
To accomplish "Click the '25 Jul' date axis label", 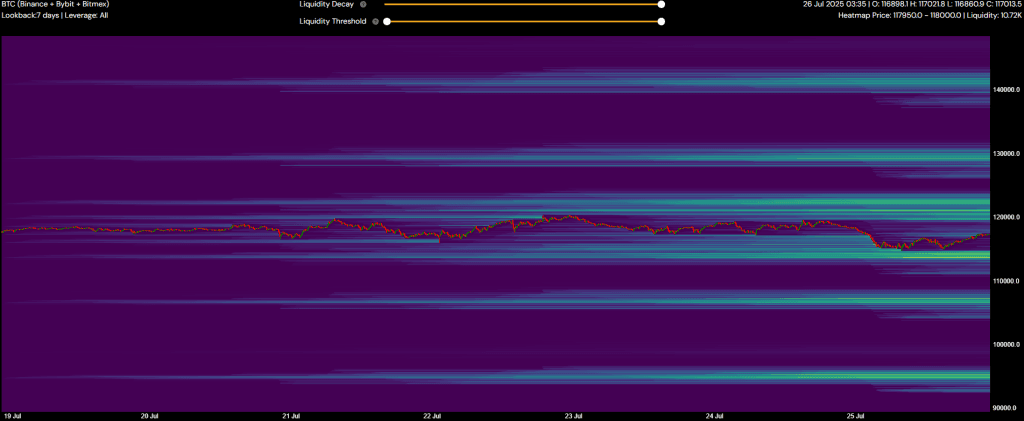I will (856, 415).
